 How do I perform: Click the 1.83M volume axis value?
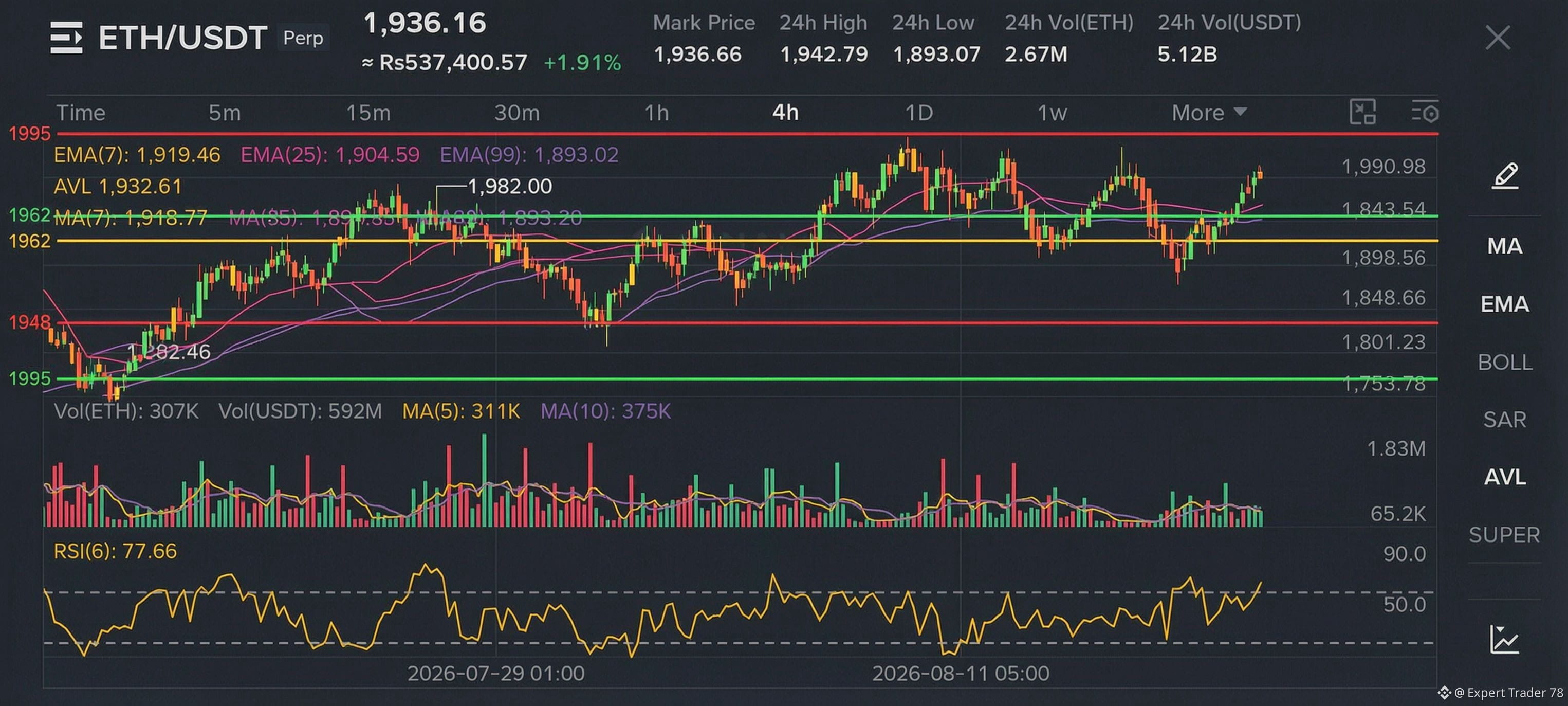[1396, 449]
